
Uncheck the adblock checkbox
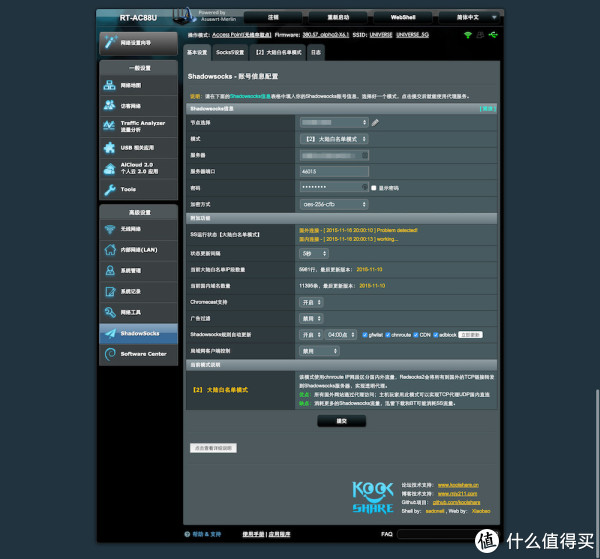coord(438,334)
